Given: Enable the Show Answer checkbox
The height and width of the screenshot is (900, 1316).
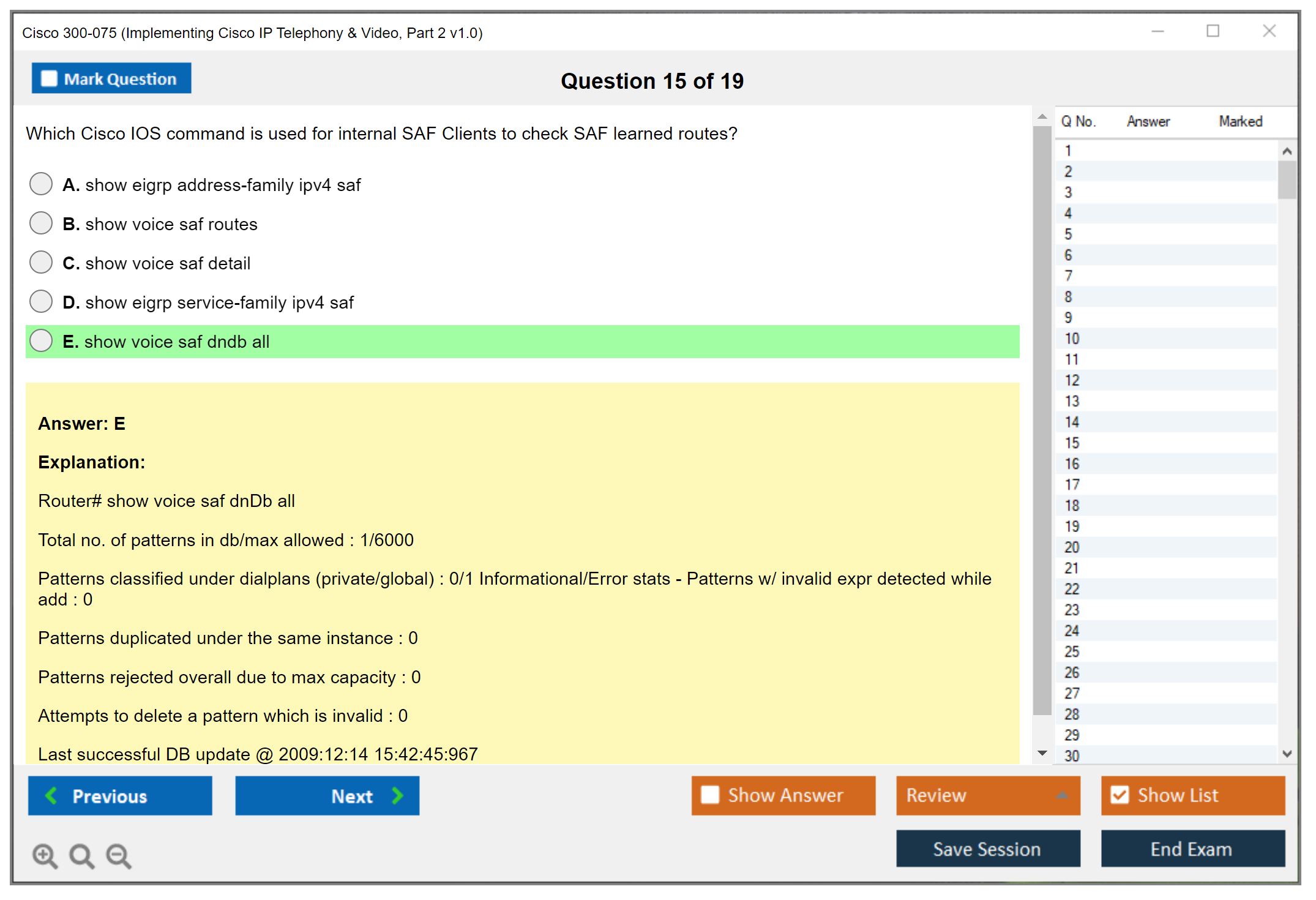Looking at the screenshot, I should (x=710, y=795).
